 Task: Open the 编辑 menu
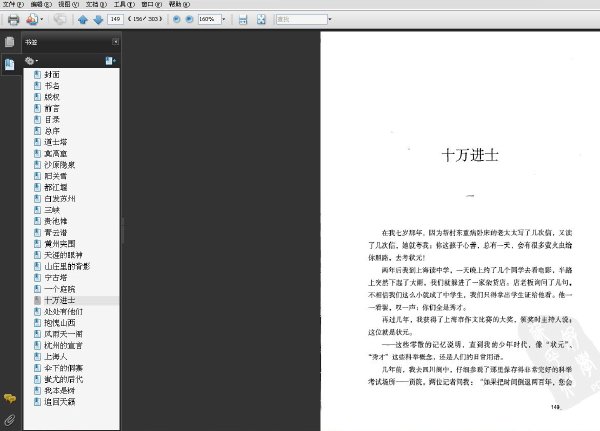41,4
